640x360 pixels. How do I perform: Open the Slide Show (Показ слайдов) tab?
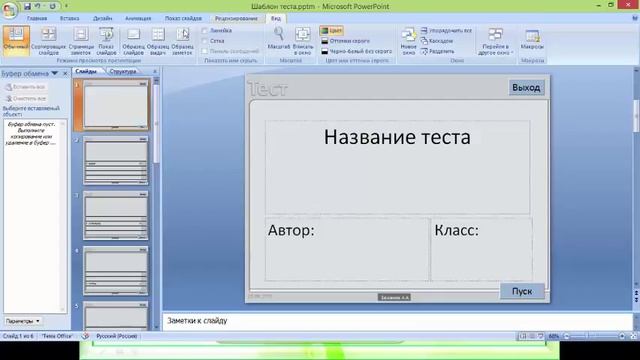point(183,18)
